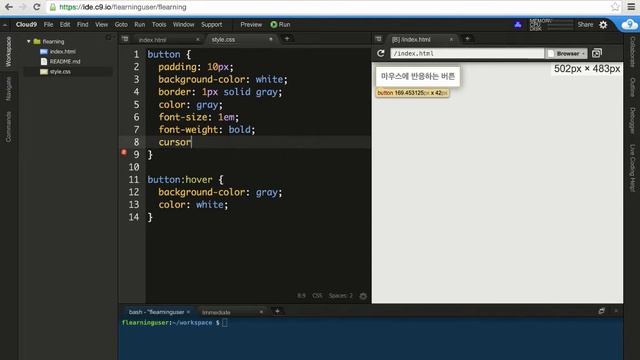Image resolution: width=640 pixels, height=360 pixels.
Task: Open editor status bar settings gear
Action: 363,296
